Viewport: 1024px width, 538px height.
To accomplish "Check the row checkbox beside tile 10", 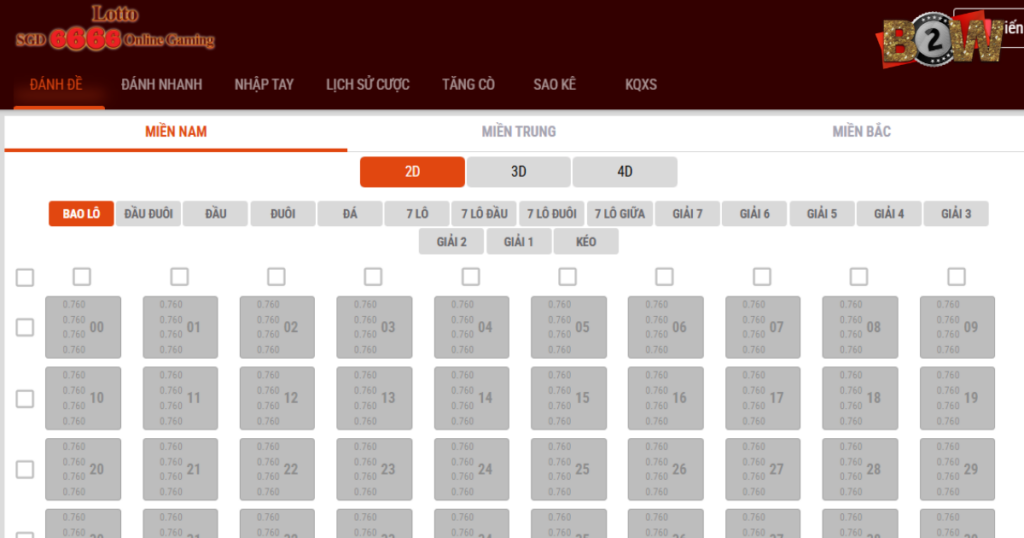I will click(25, 398).
